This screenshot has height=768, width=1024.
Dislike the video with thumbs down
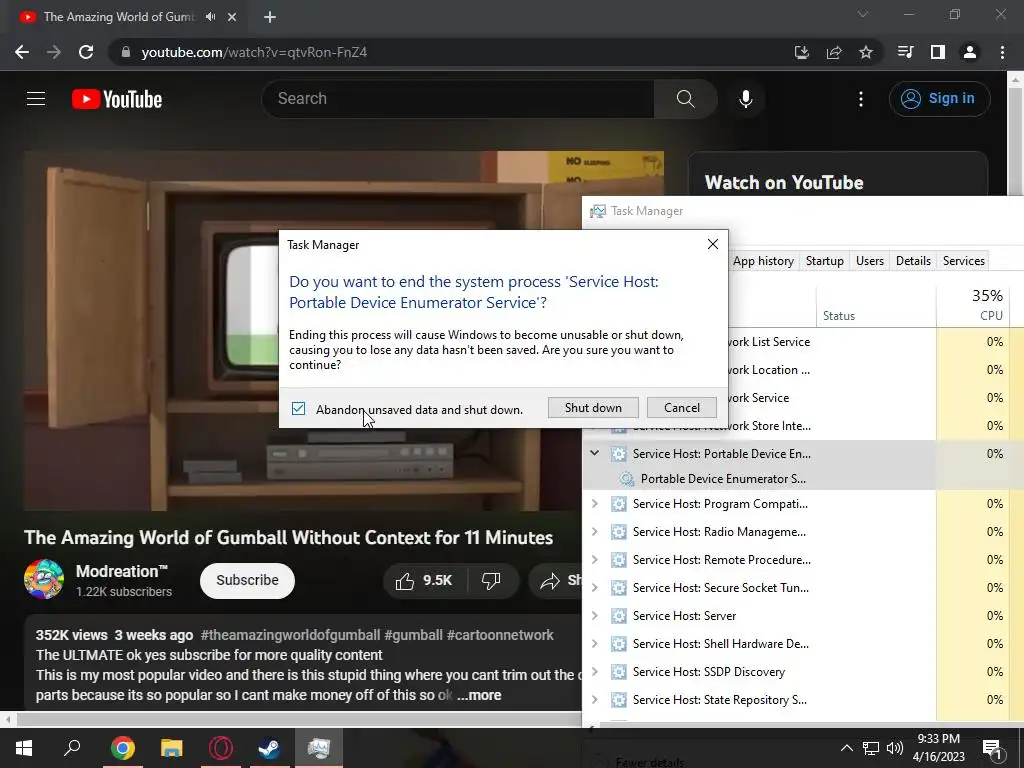pyautogui.click(x=491, y=581)
